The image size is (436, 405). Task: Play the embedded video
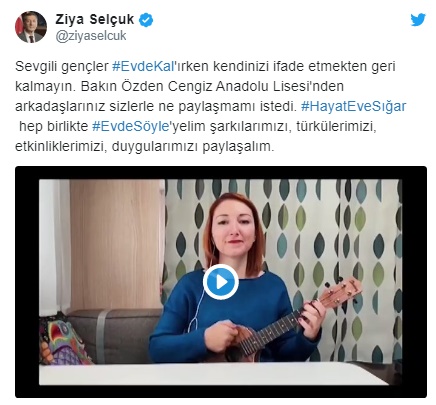click(x=220, y=282)
